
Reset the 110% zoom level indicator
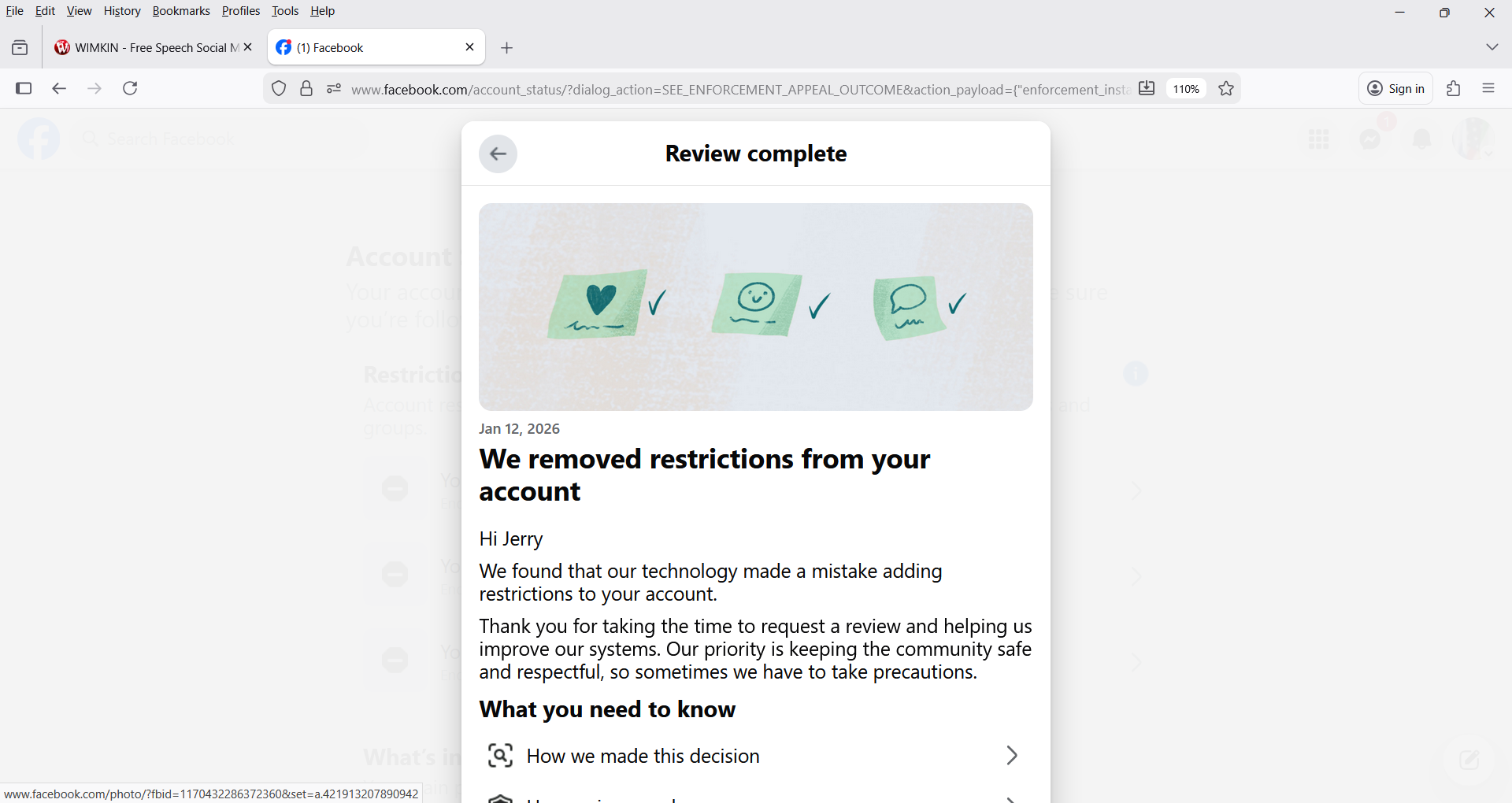(1186, 88)
